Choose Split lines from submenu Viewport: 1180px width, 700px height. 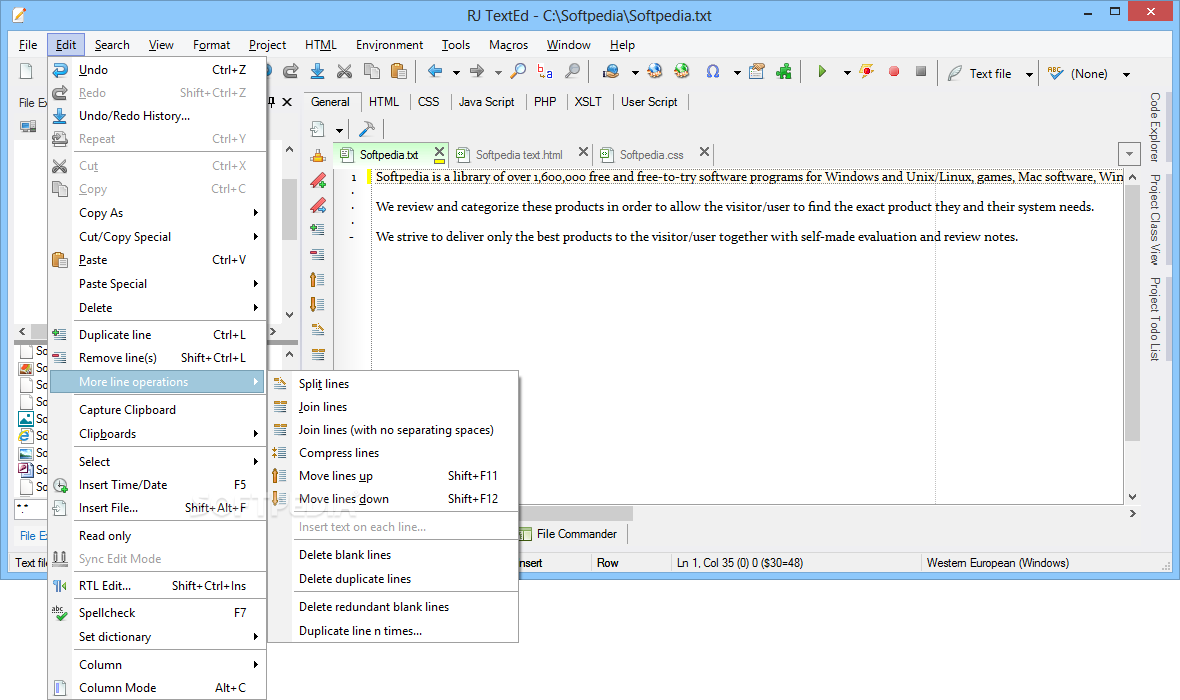394,384
